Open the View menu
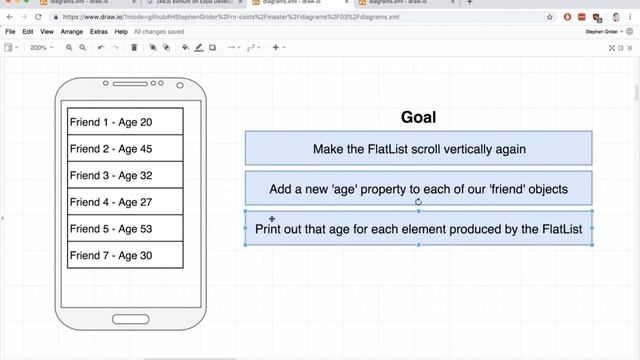The height and width of the screenshot is (360, 640). pyautogui.click(x=47, y=31)
